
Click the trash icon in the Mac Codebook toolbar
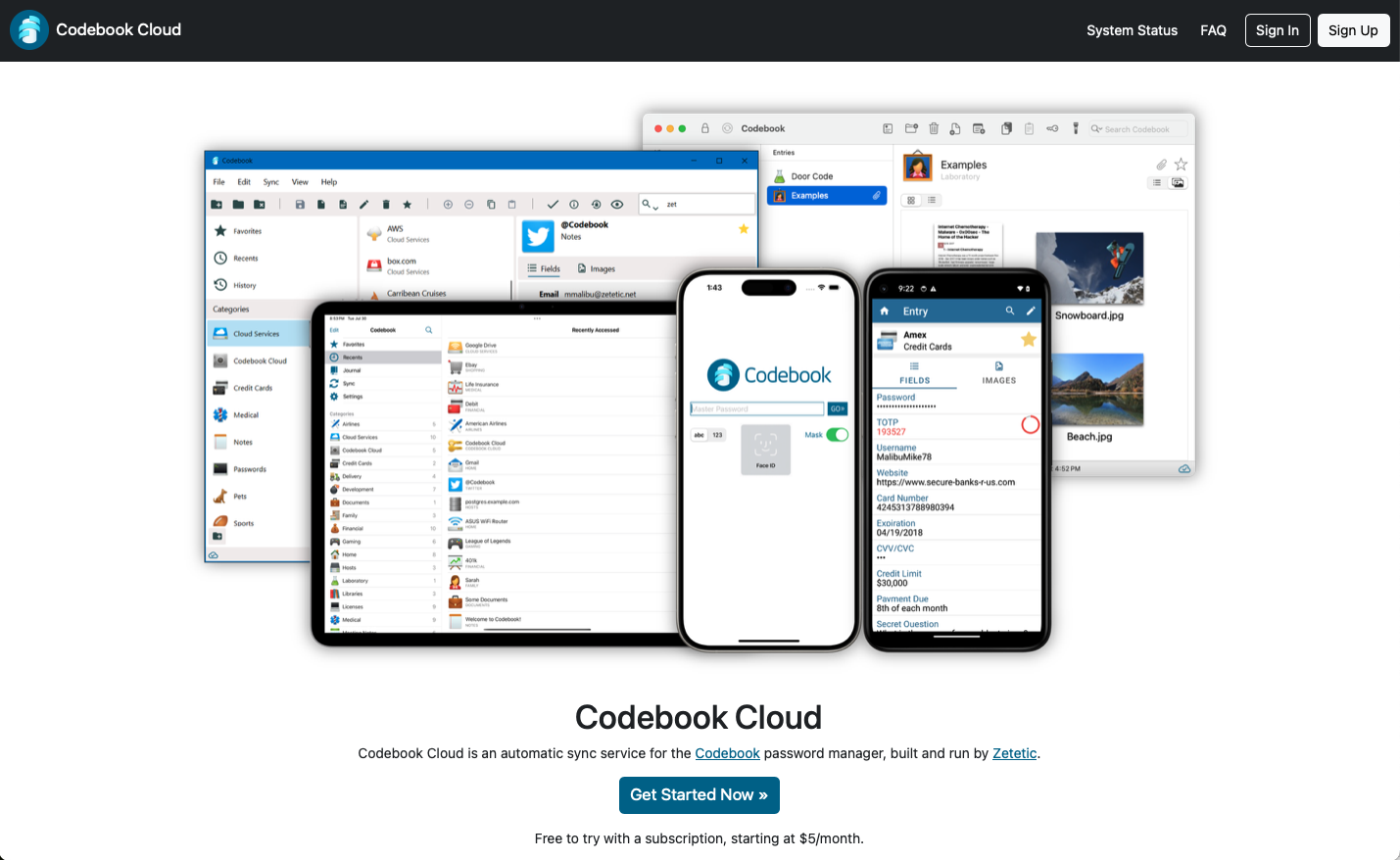(x=933, y=128)
